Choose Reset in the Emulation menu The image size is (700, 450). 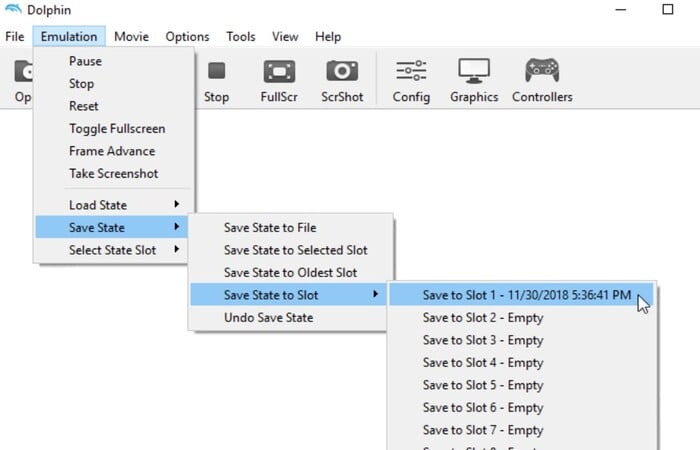tap(114, 106)
